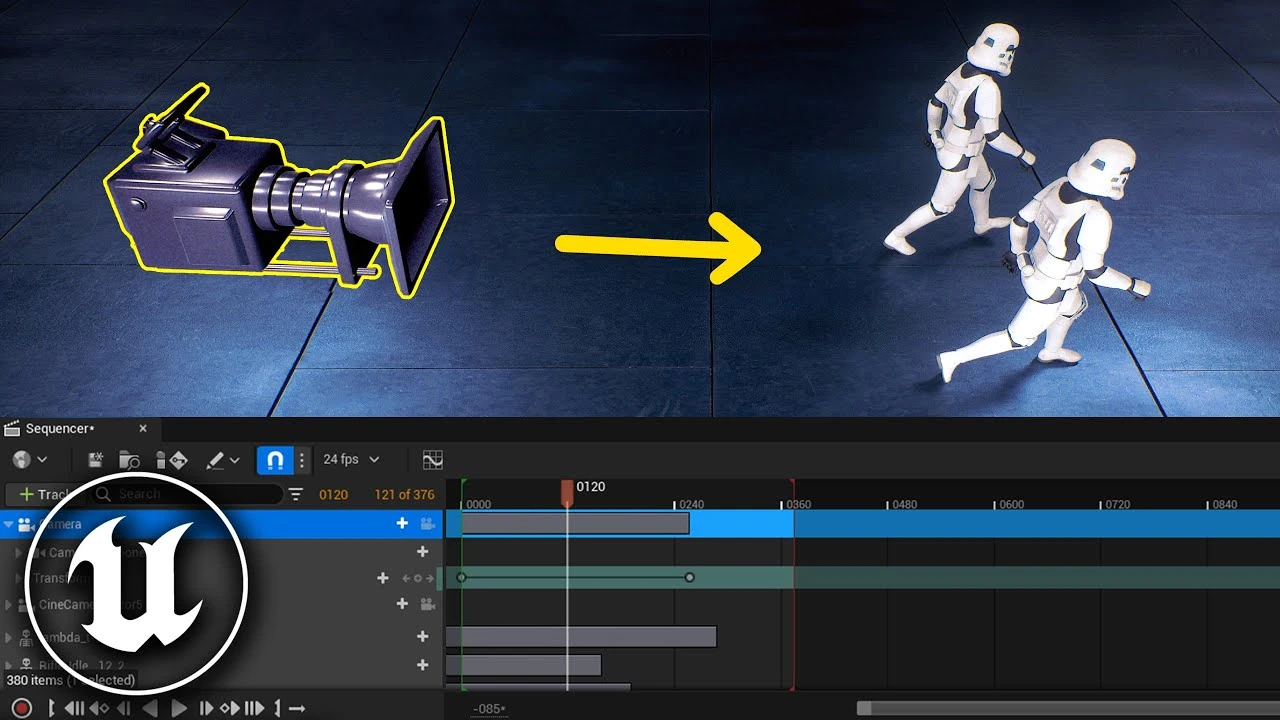This screenshot has width=1280, height=720.
Task: Jump to previous key on Transform row
Action: click(x=406, y=578)
